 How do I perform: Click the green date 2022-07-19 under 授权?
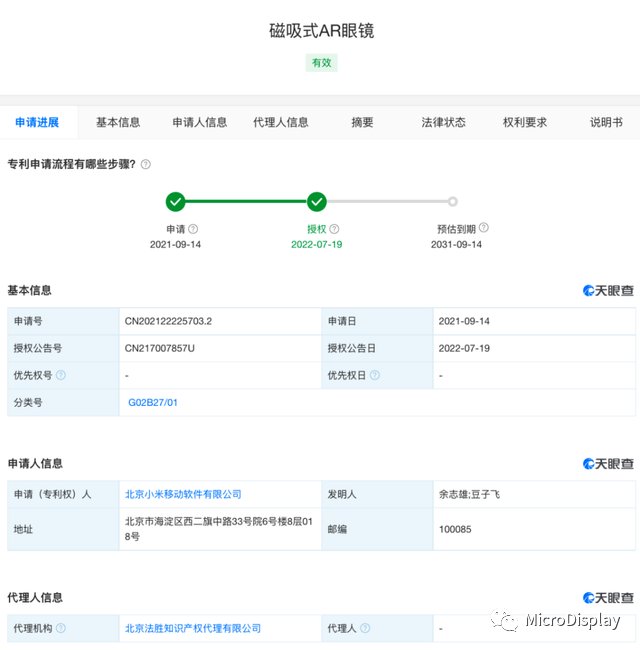[x=317, y=245]
